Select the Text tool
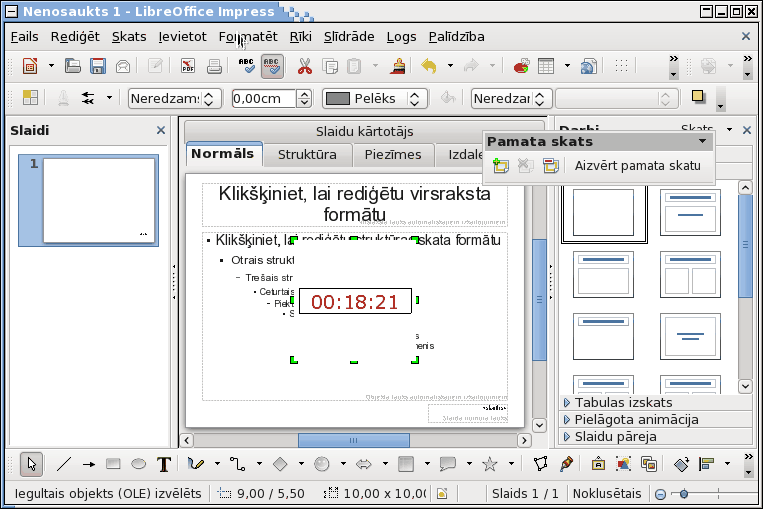763x509 pixels. (x=164, y=464)
